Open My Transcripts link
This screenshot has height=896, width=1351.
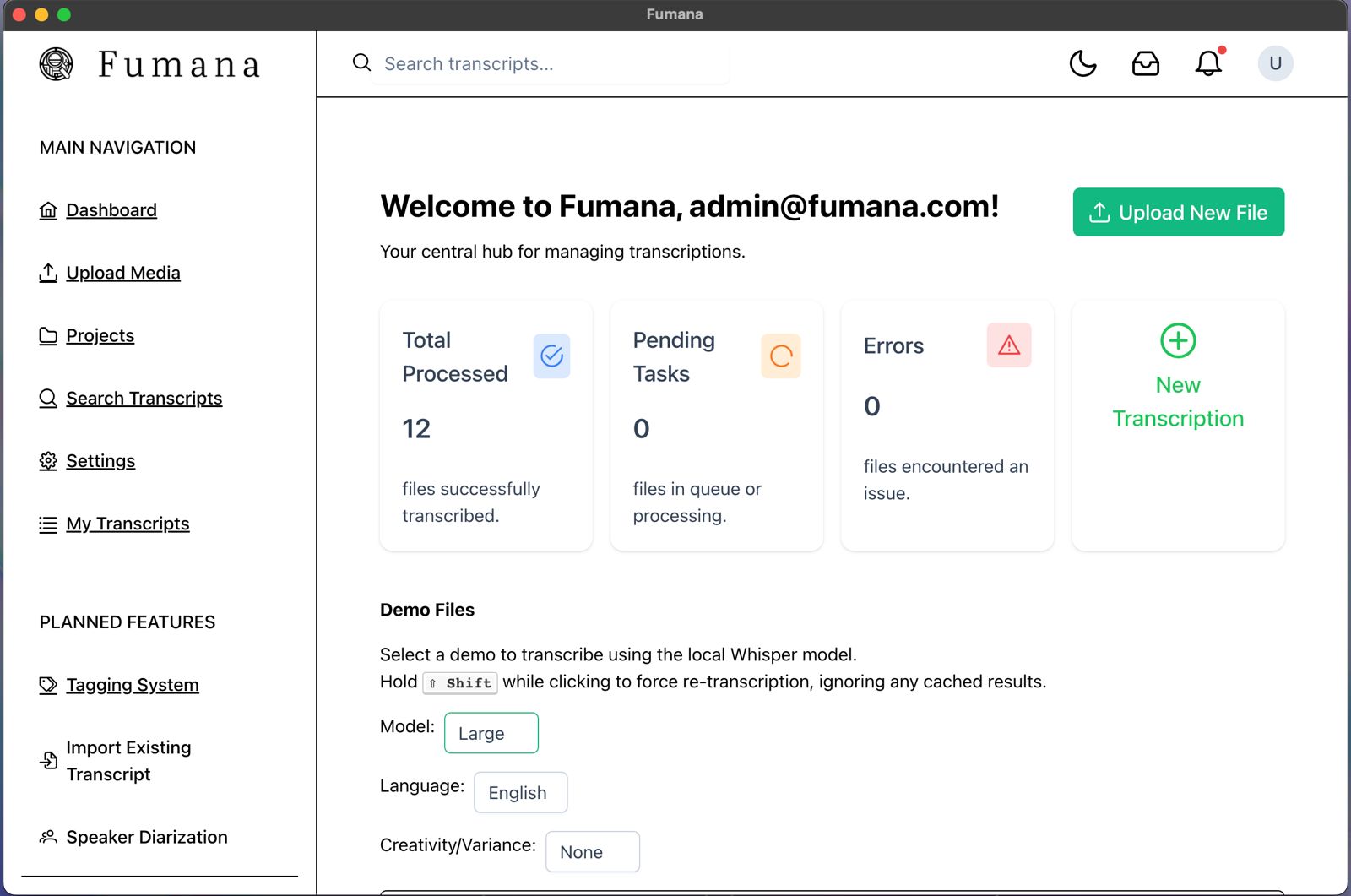click(x=128, y=524)
